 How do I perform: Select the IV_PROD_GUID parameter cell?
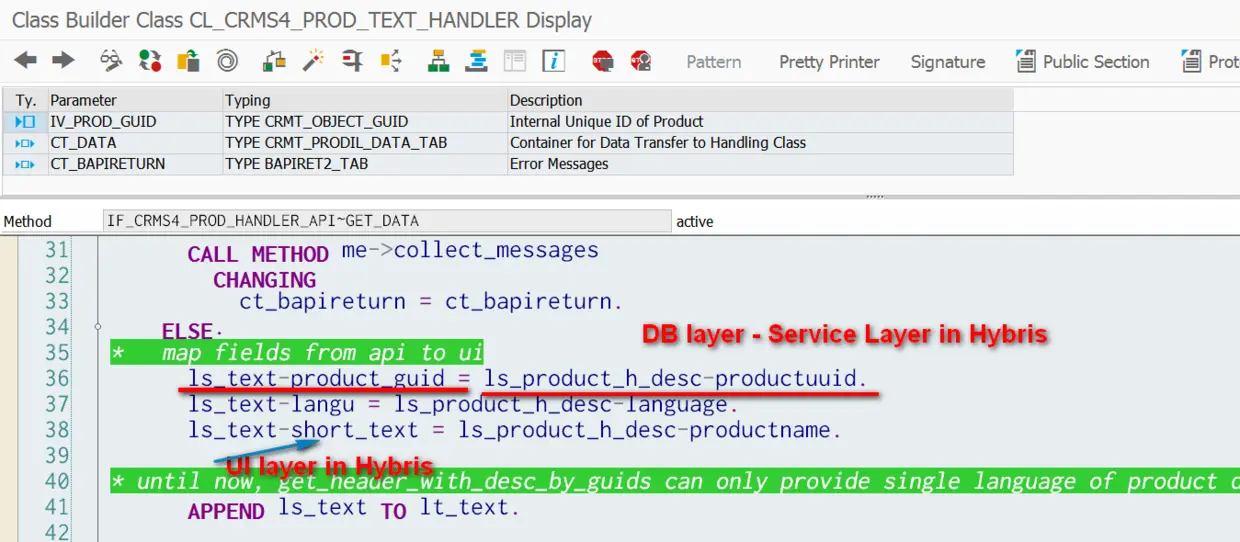pos(135,121)
